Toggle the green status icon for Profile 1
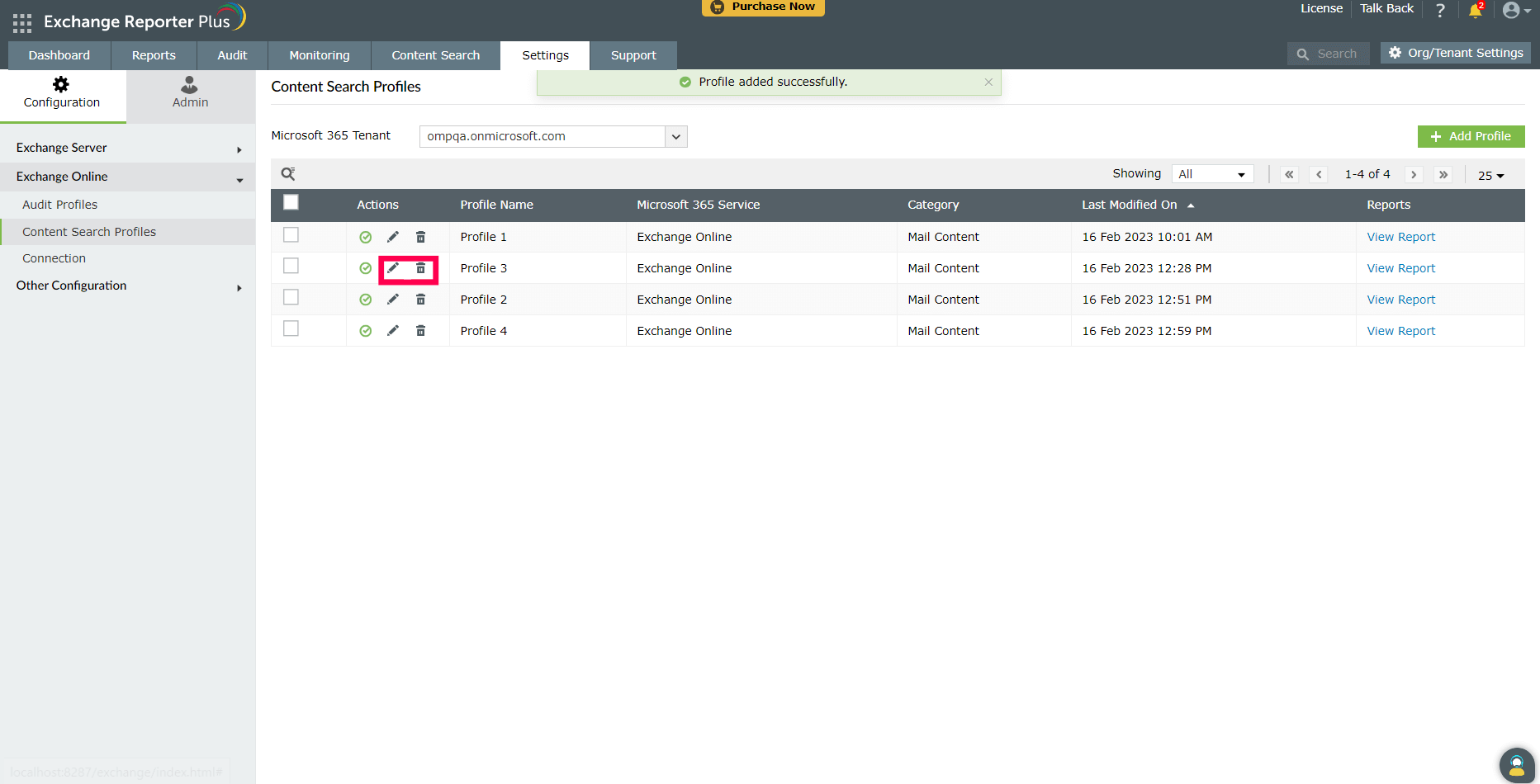This screenshot has height=784, width=1540. (x=365, y=237)
